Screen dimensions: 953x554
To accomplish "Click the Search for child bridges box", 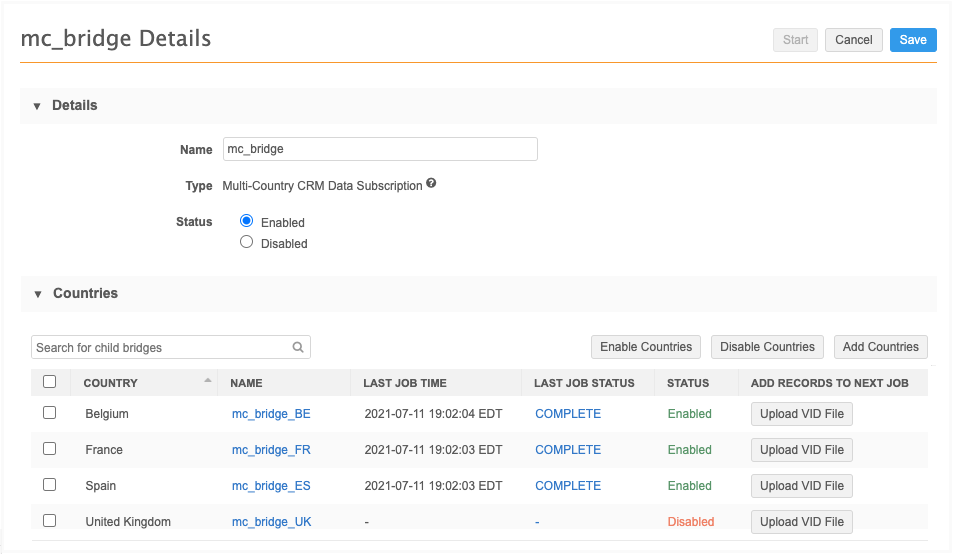I will click(x=160, y=348).
